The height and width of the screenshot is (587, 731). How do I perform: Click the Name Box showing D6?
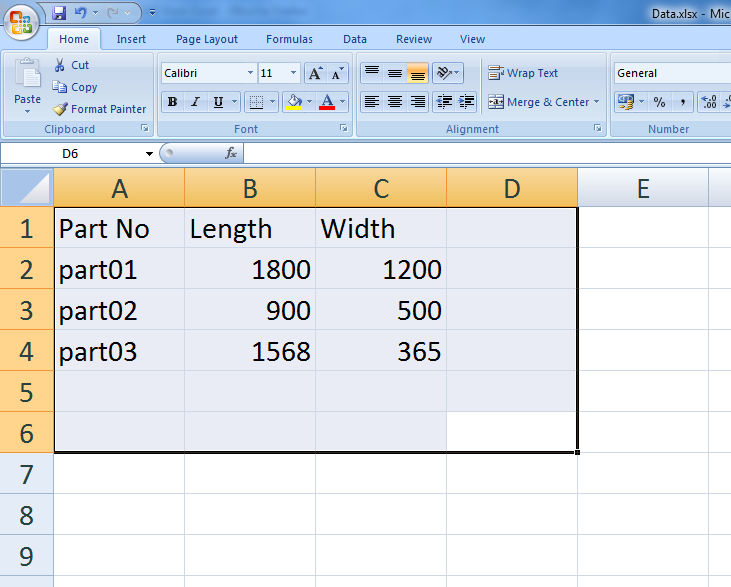[x=71, y=153]
